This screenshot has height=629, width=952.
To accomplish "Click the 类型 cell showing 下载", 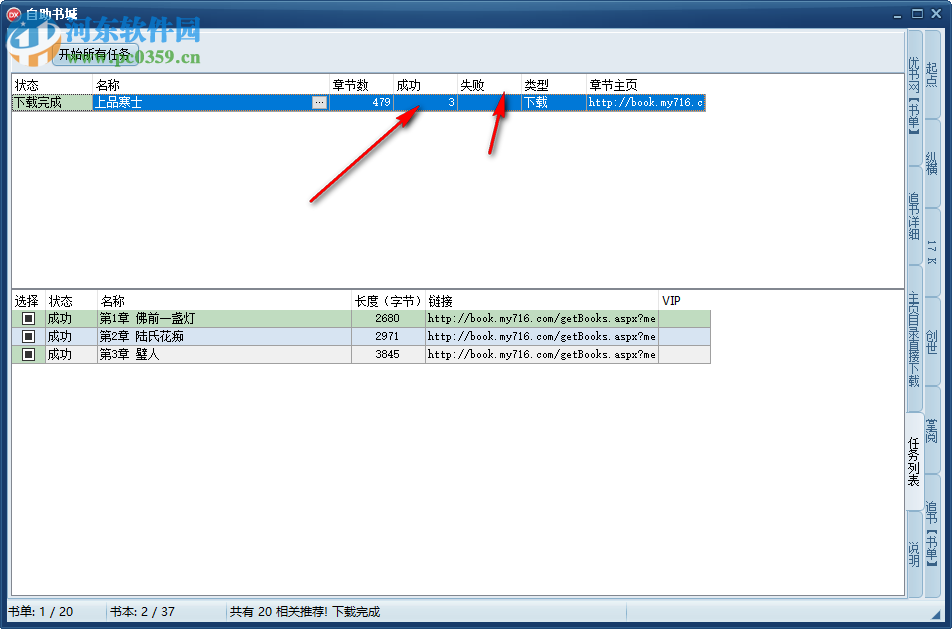I will point(554,103).
